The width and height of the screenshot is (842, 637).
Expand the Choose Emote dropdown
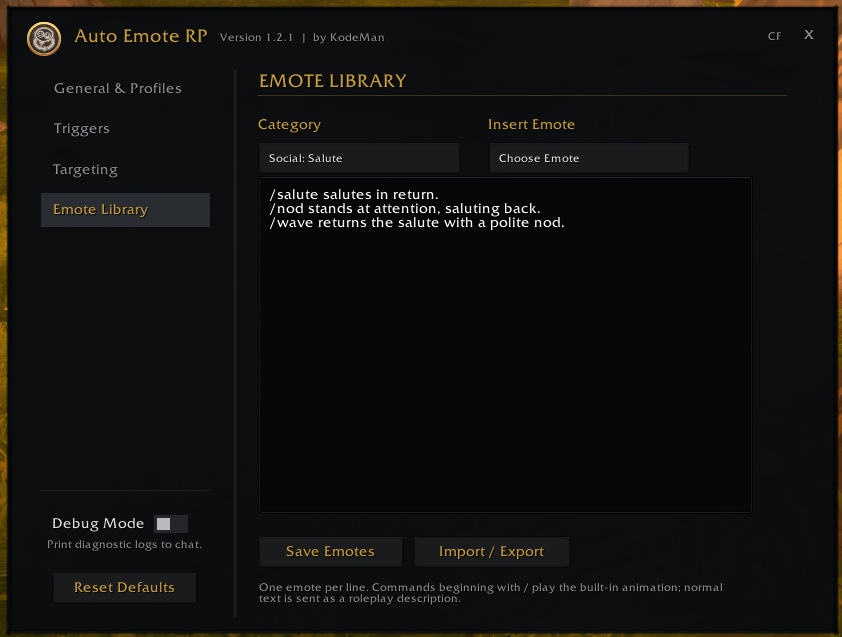(x=589, y=158)
